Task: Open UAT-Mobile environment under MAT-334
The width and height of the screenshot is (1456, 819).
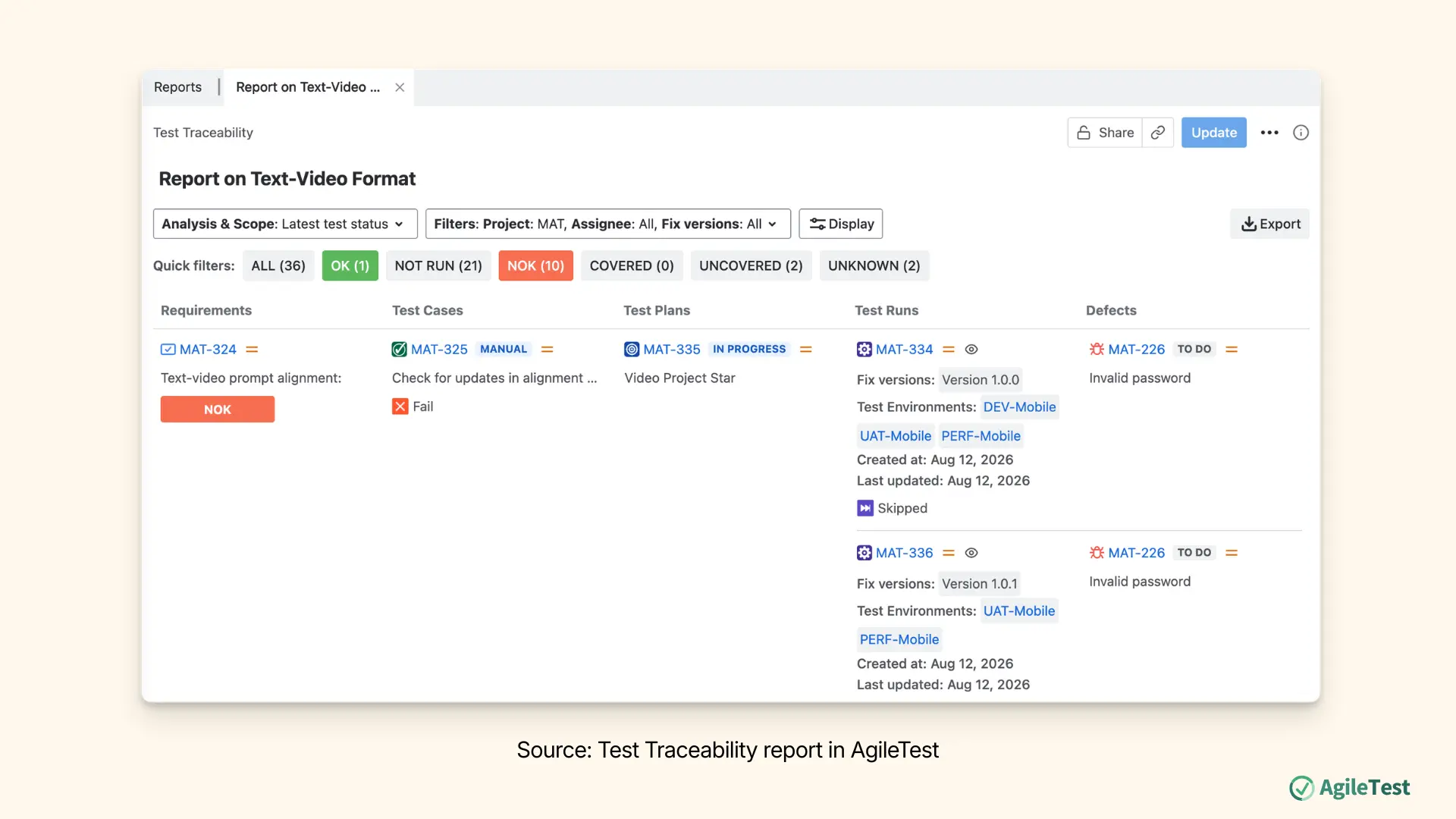Action: pos(896,436)
